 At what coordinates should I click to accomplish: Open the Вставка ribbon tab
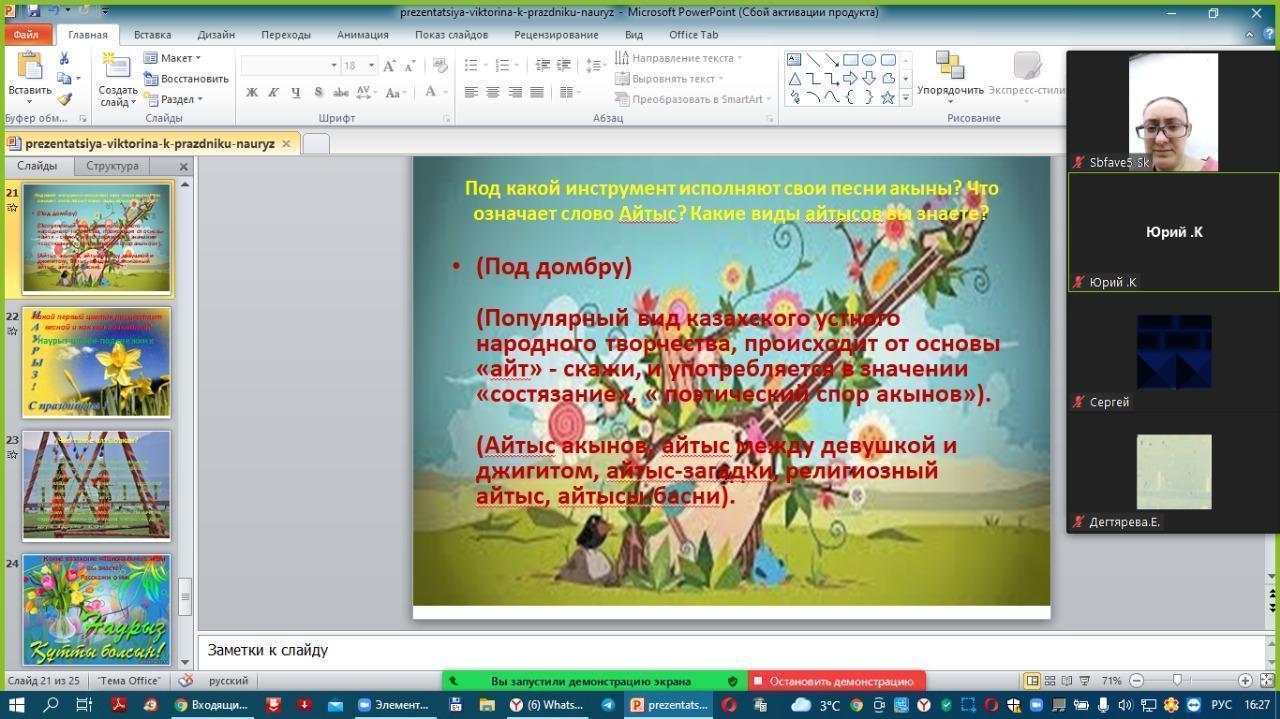pos(152,35)
